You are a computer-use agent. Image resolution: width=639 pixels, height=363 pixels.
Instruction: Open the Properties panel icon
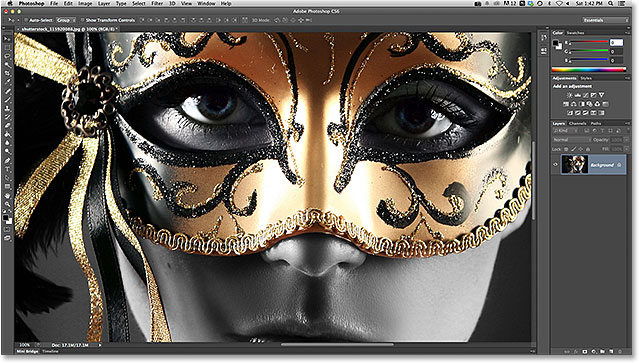tap(544, 51)
